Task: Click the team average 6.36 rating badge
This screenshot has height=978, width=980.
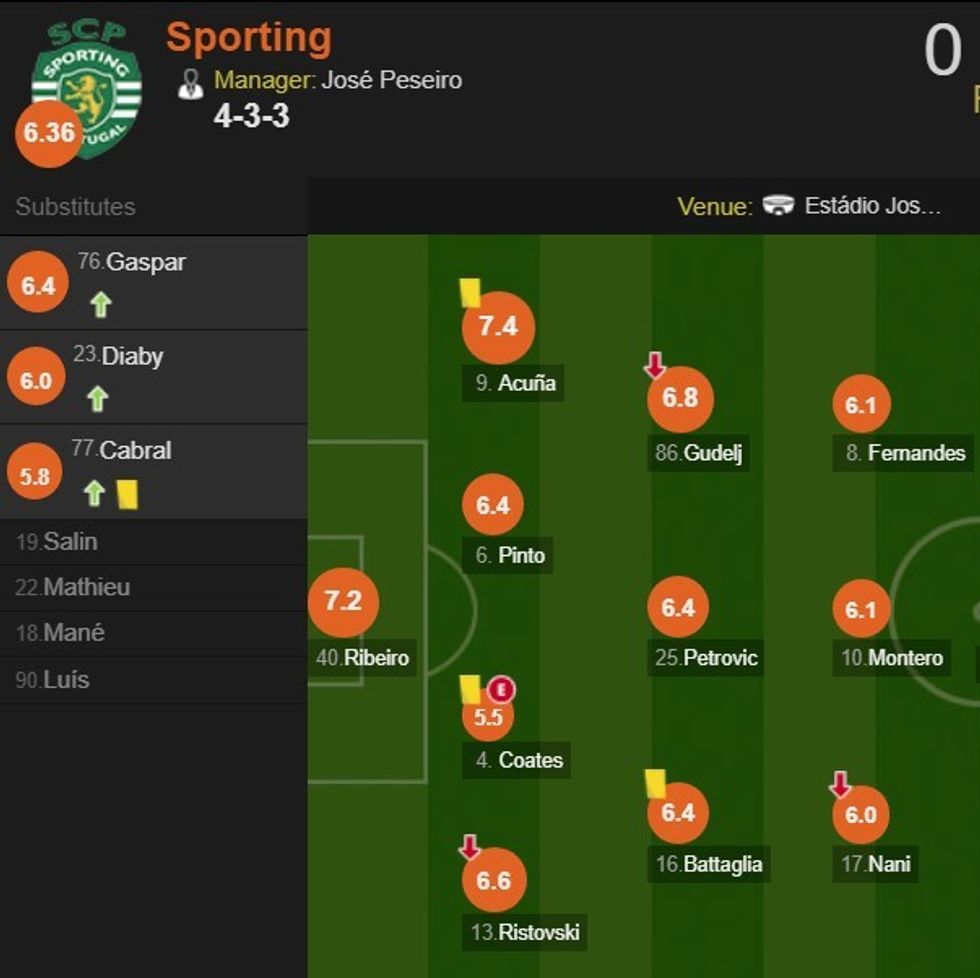Action: pos(48,133)
